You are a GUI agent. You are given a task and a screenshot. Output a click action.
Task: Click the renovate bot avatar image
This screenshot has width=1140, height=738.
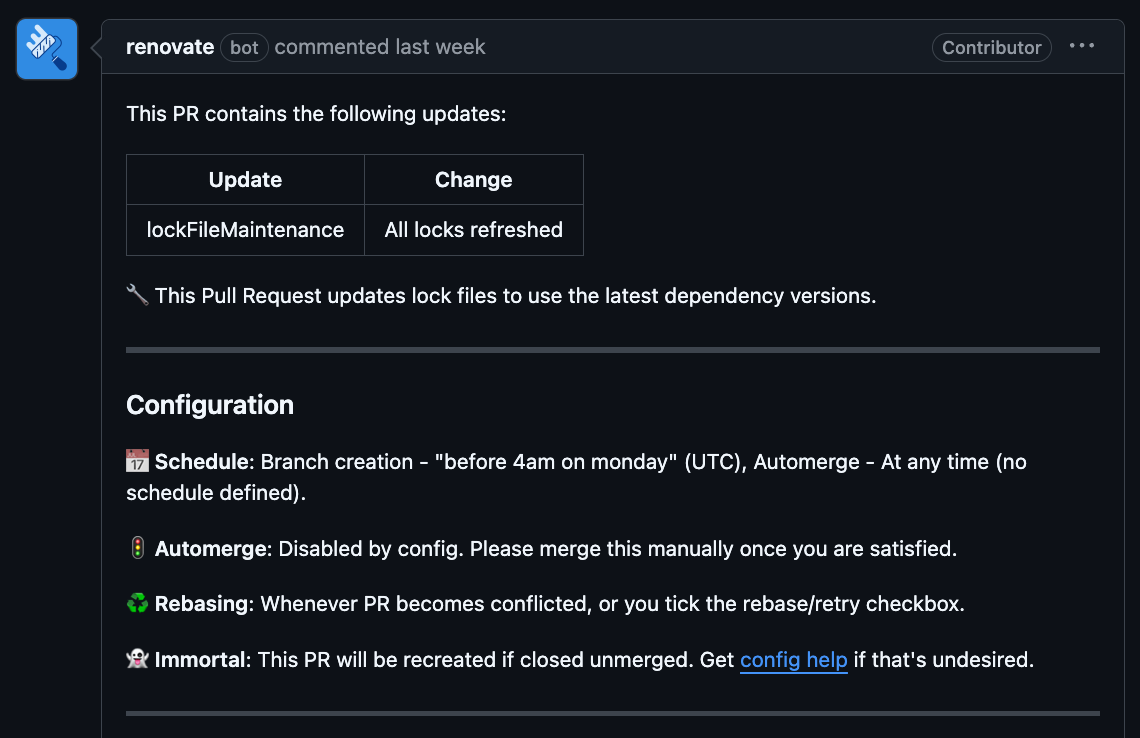pos(47,49)
